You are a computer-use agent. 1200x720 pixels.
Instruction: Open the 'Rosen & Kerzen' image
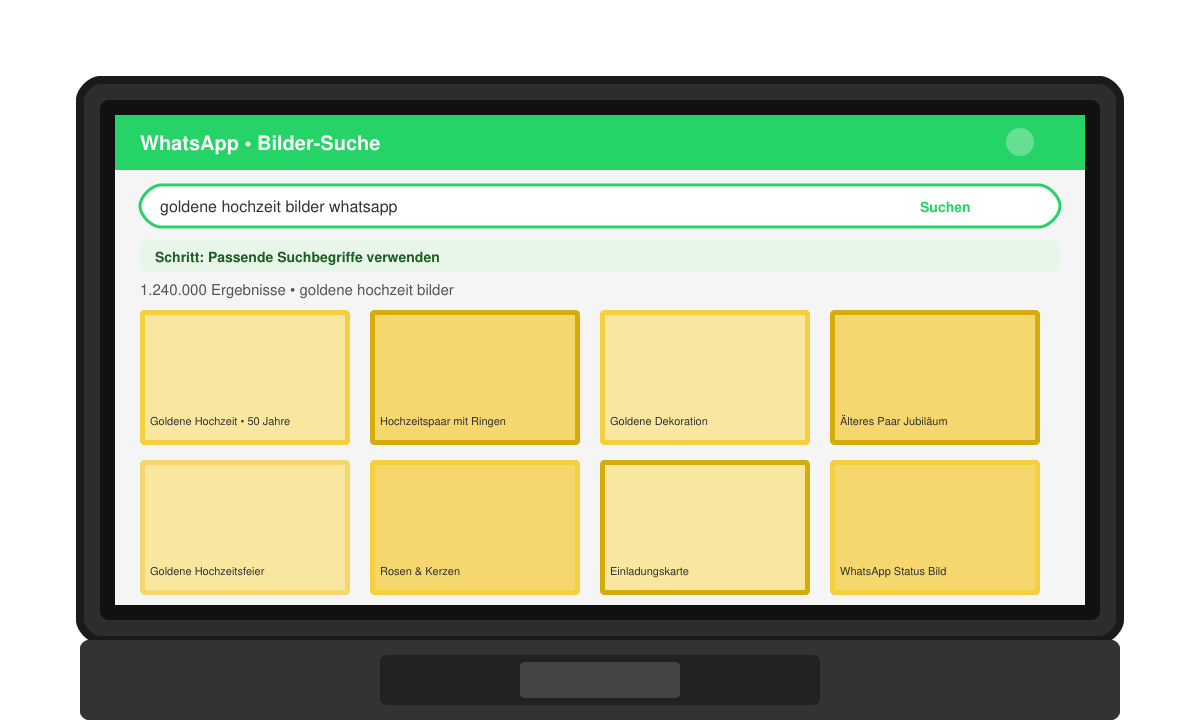[x=475, y=528]
